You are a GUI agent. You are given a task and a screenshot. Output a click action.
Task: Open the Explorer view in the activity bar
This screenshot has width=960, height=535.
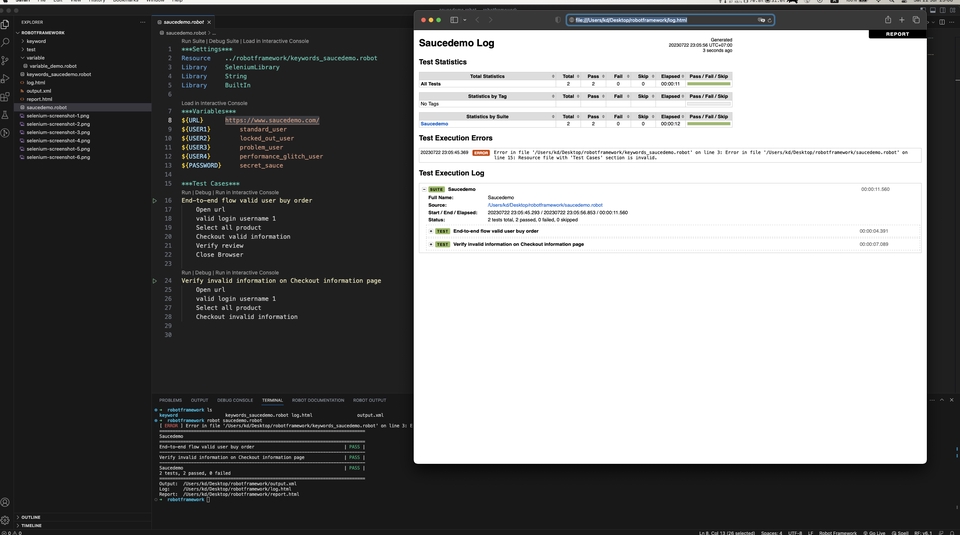5,24
